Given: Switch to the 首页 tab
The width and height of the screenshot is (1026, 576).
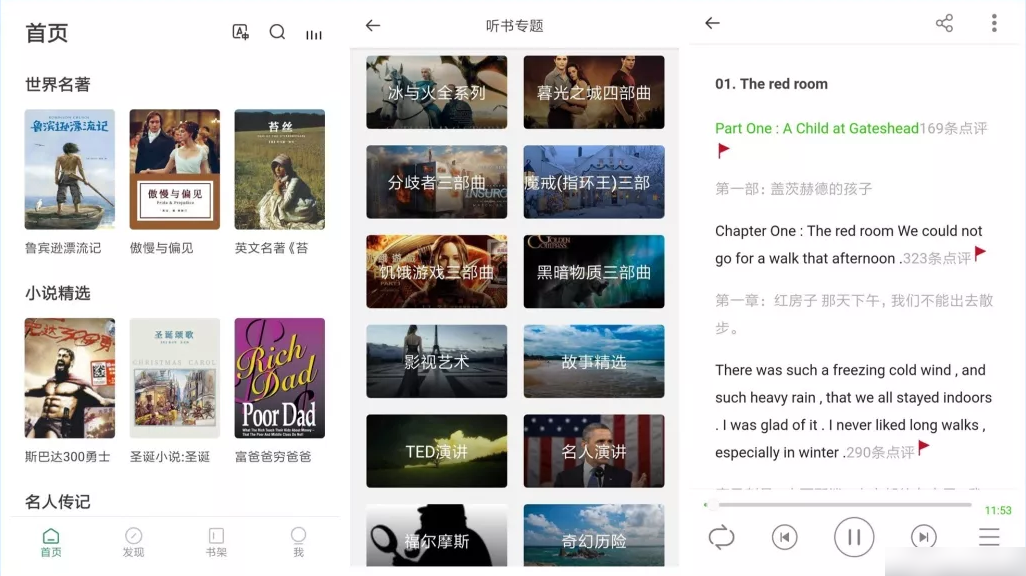Looking at the screenshot, I should pyautogui.click(x=51, y=543).
